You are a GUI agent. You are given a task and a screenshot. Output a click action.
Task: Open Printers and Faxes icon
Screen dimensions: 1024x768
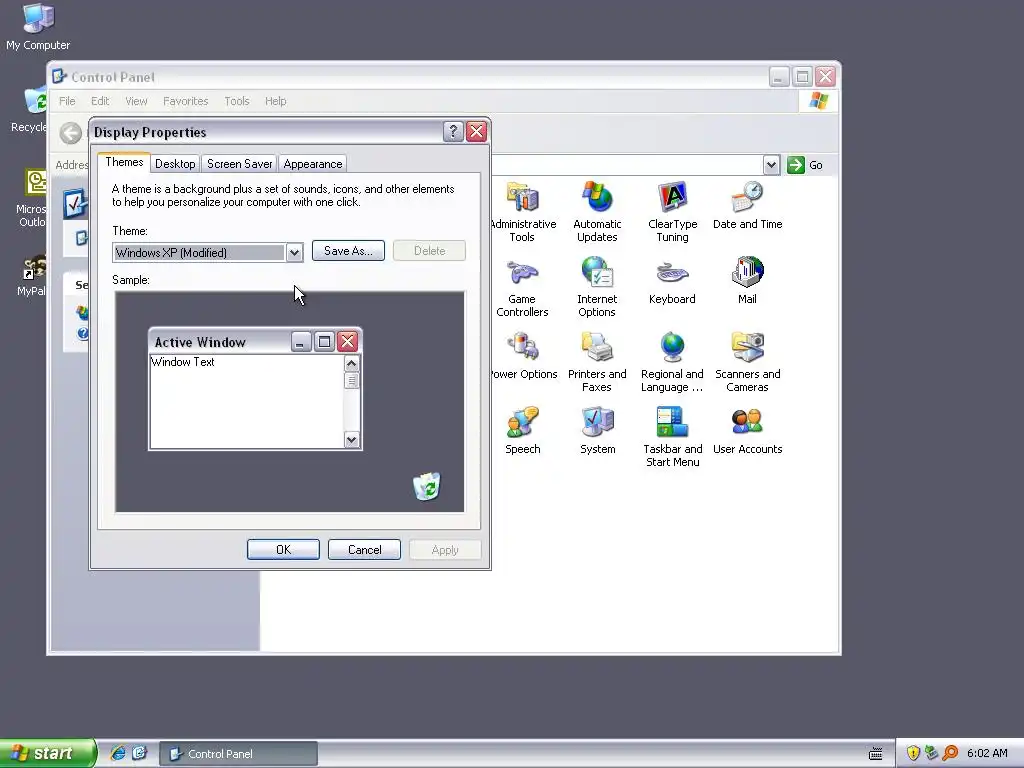(x=597, y=362)
